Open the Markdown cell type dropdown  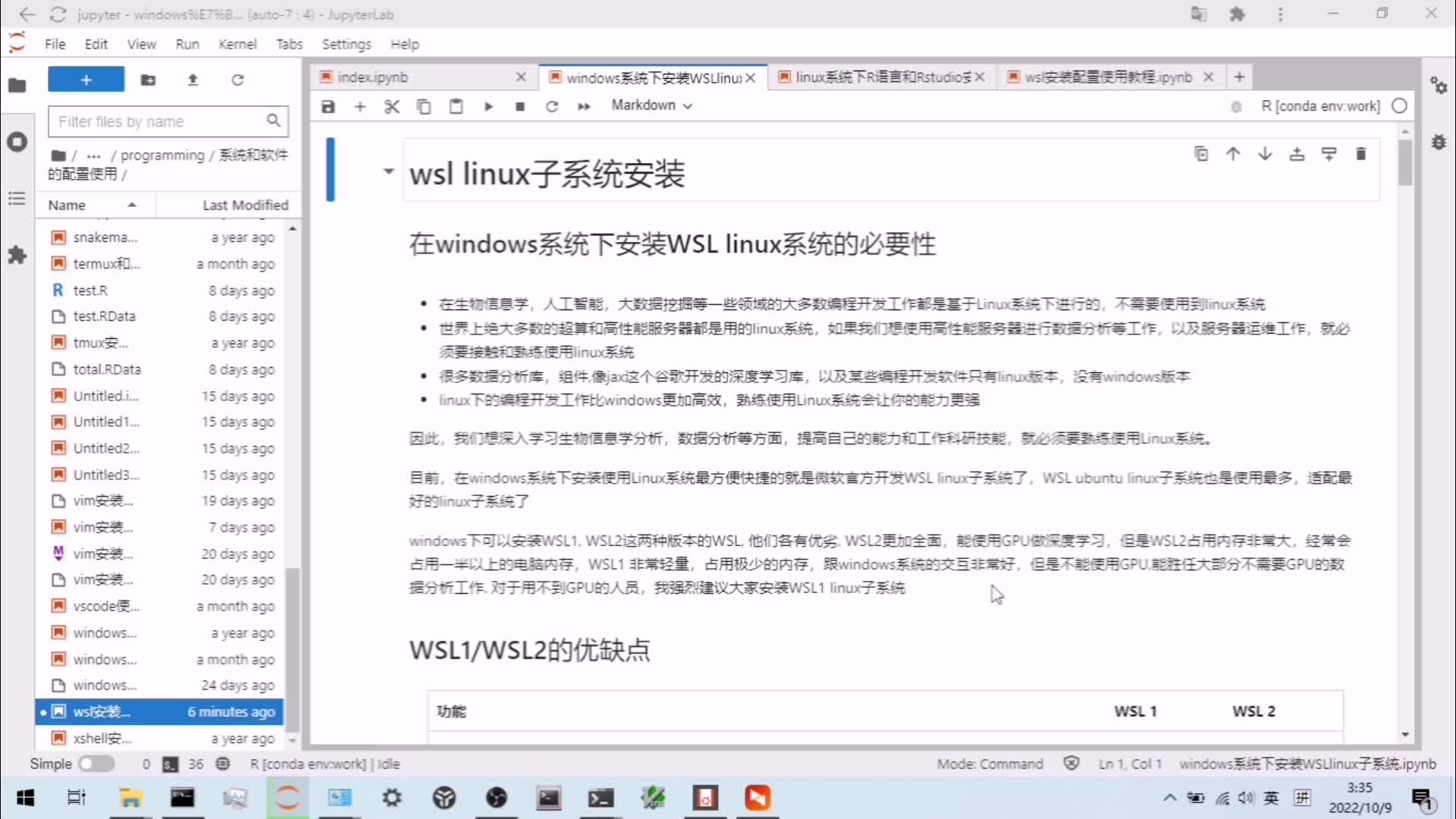[x=652, y=105]
